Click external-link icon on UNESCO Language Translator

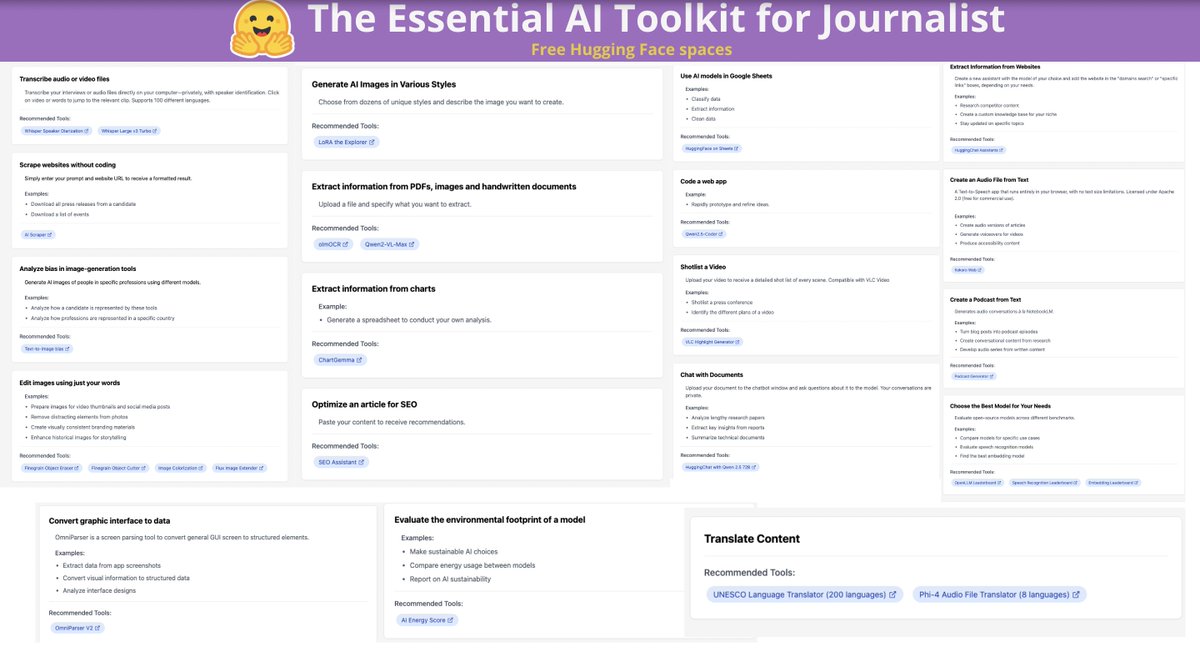click(x=893, y=594)
